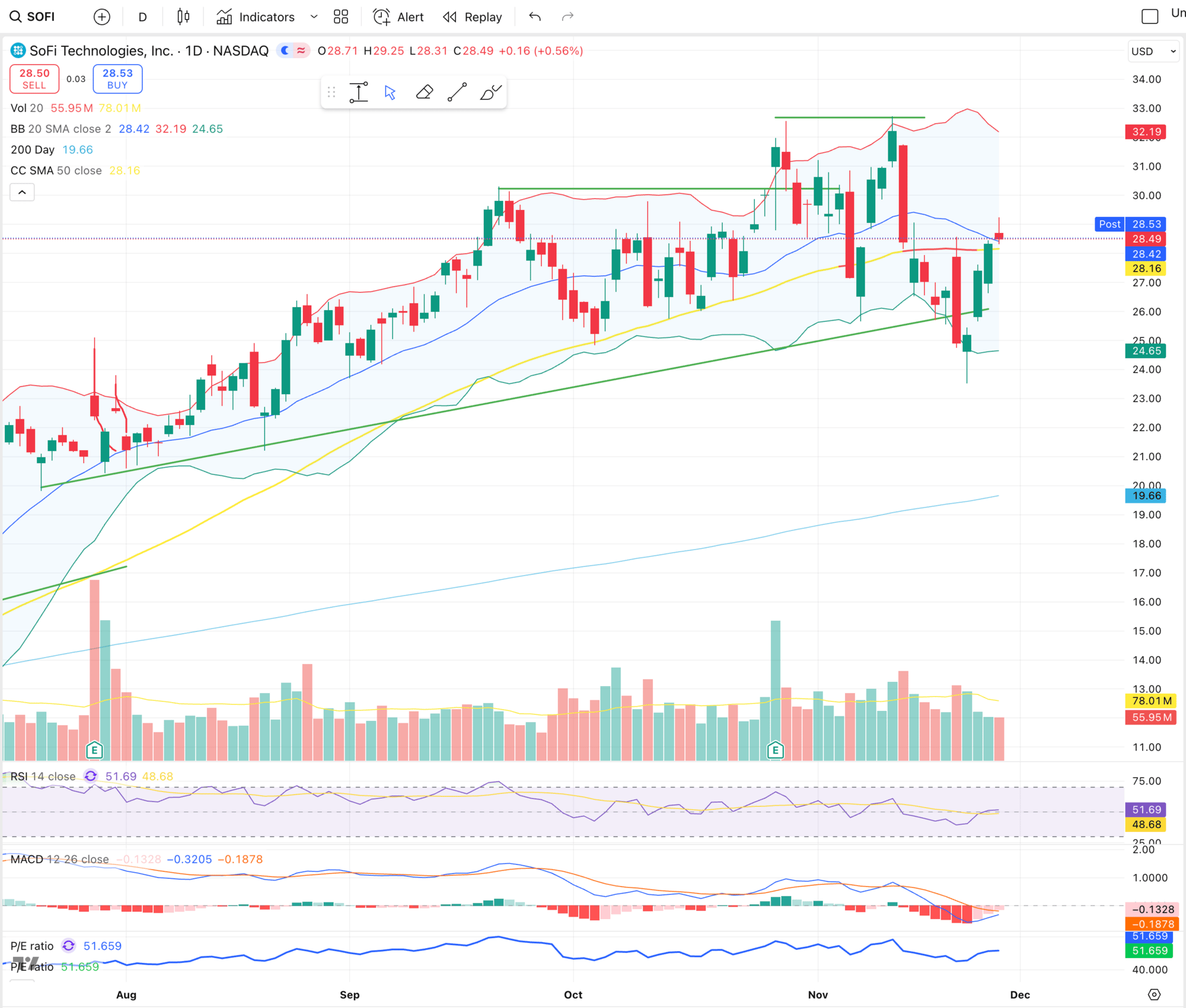Click the earnings E marker near November
The height and width of the screenshot is (1008, 1186).
click(x=775, y=750)
